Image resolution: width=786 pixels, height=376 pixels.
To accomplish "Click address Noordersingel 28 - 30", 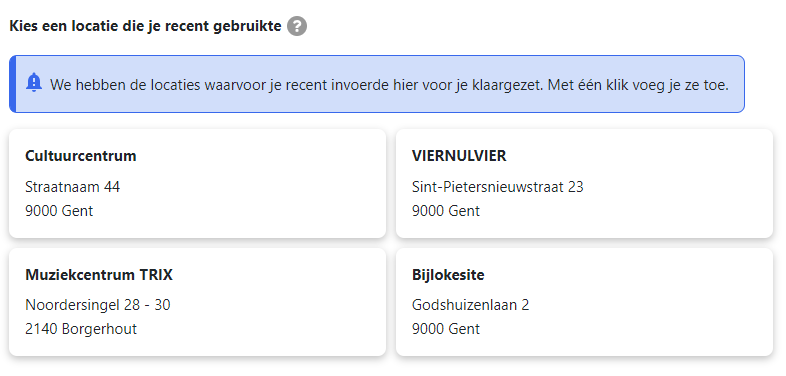I will (x=98, y=305).
